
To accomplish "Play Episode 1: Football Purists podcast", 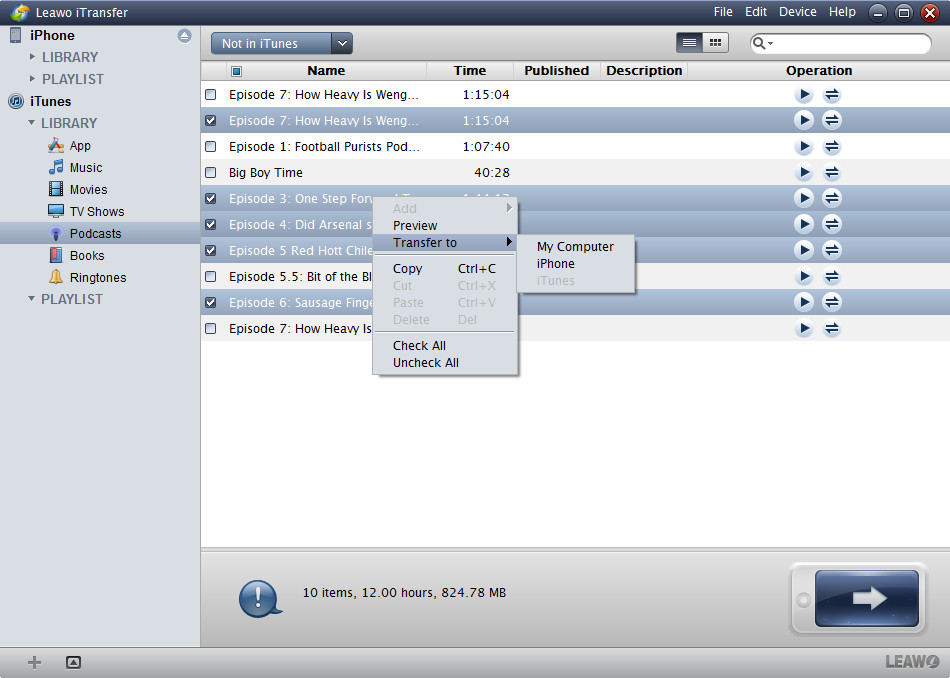I will click(x=803, y=147).
